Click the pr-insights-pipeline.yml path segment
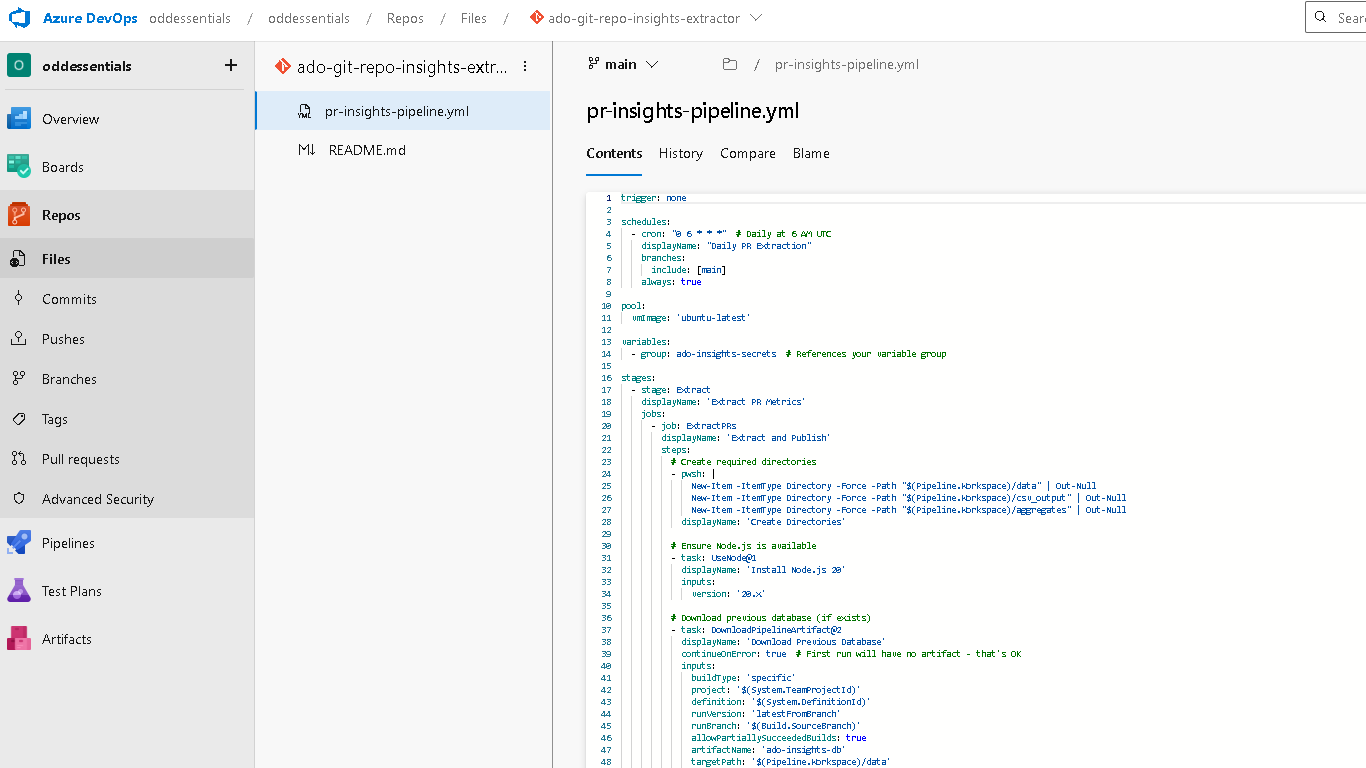The width and height of the screenshot is (1366, 768). click(847, 64)
